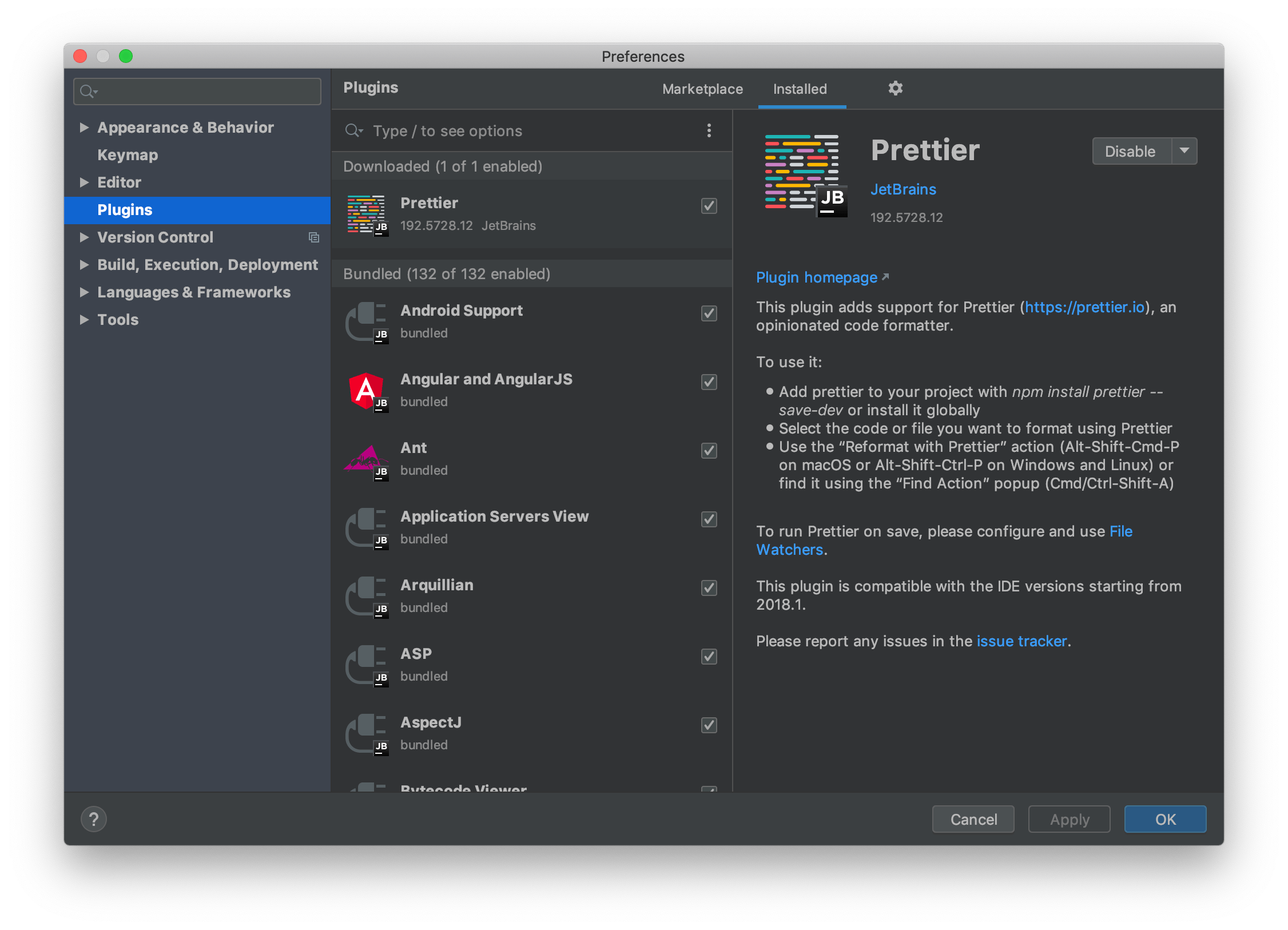The height and width of the screenshot is (930, 1288).
Task: Select Plugins in the settings tree
Action: (x=197, y=210)
